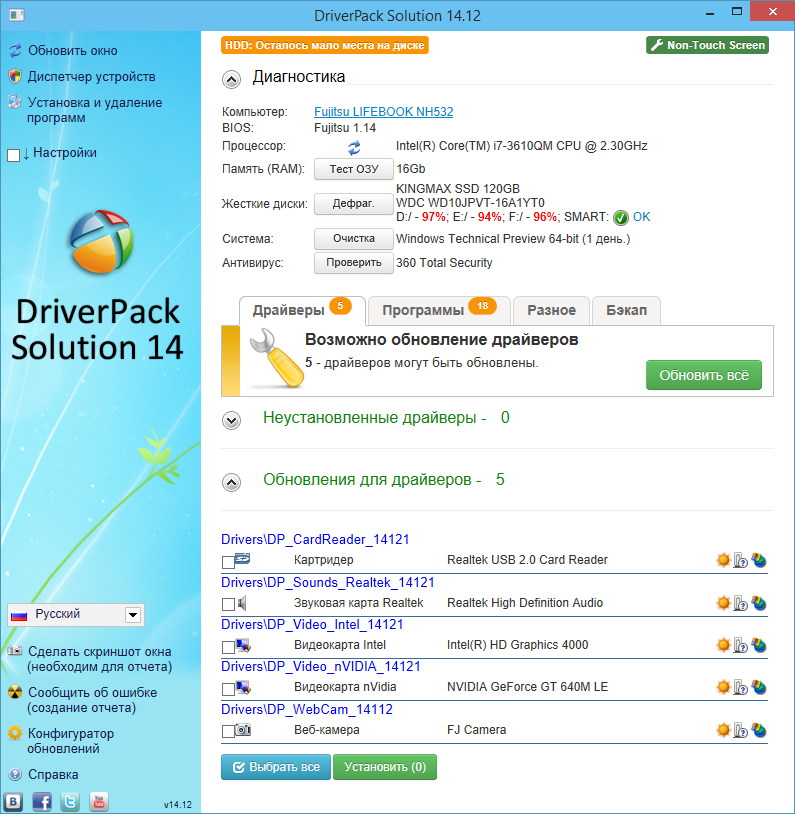Viewport: 795px width, 814px height.
Task: Click the sun icon in the FJ Camera row
Action: point(723,730)
